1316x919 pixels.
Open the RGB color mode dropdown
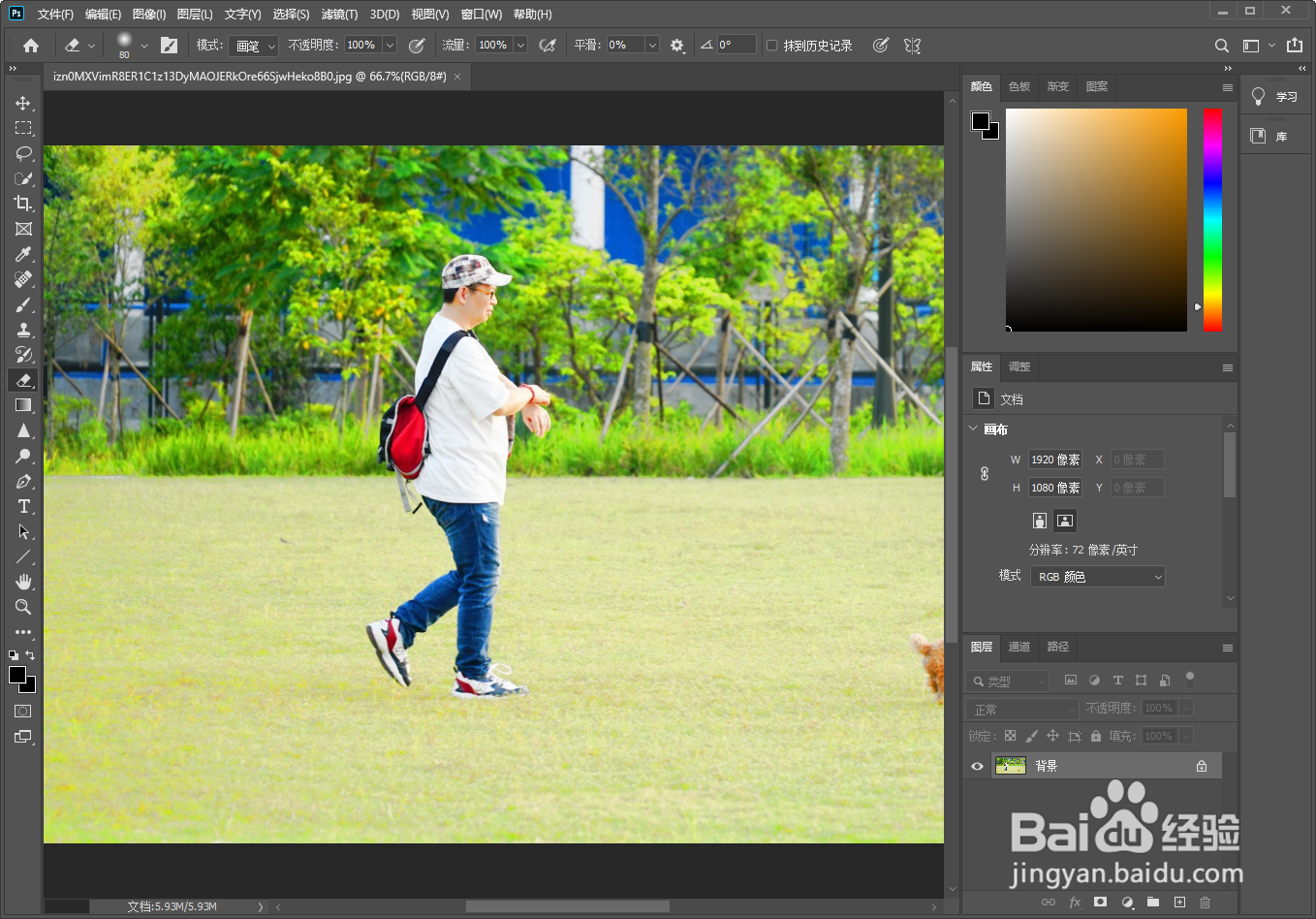point(1098,577)
